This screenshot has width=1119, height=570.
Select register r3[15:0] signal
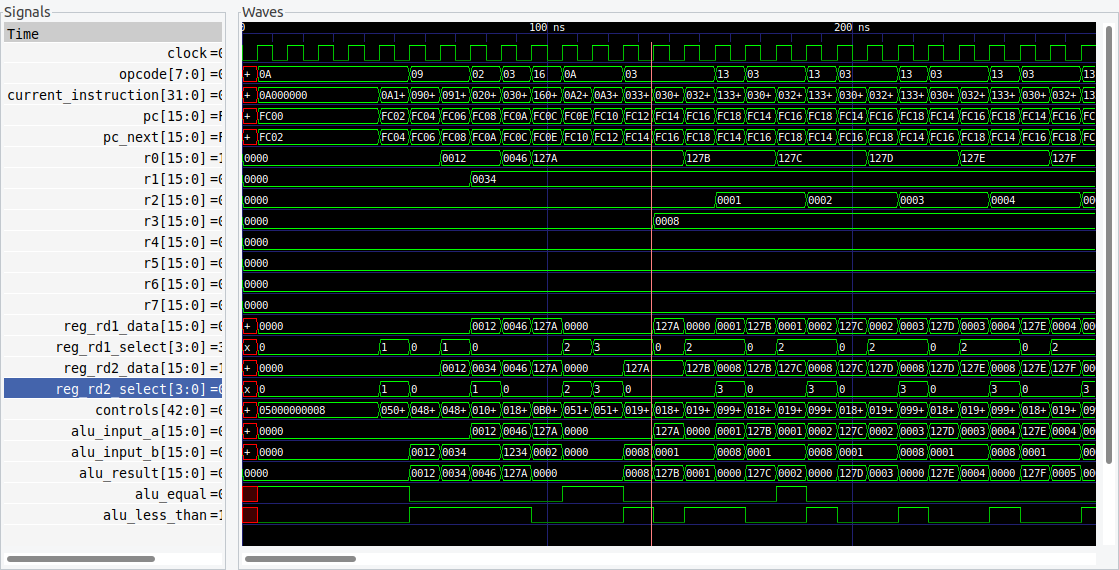click(113, 221)
